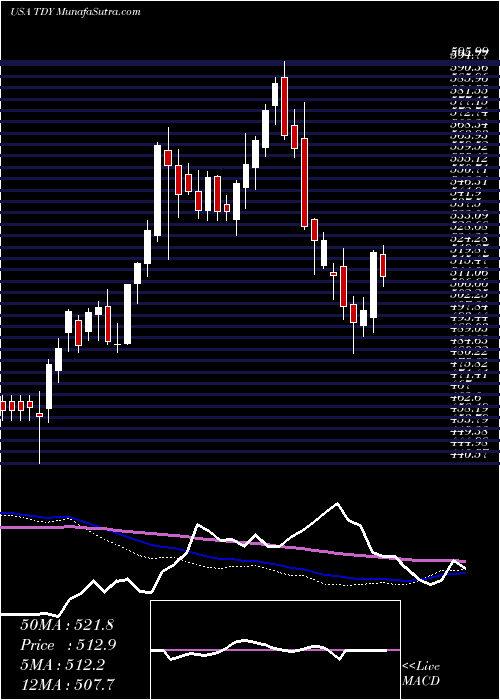Click the last red candle on the right

[383, 265]
